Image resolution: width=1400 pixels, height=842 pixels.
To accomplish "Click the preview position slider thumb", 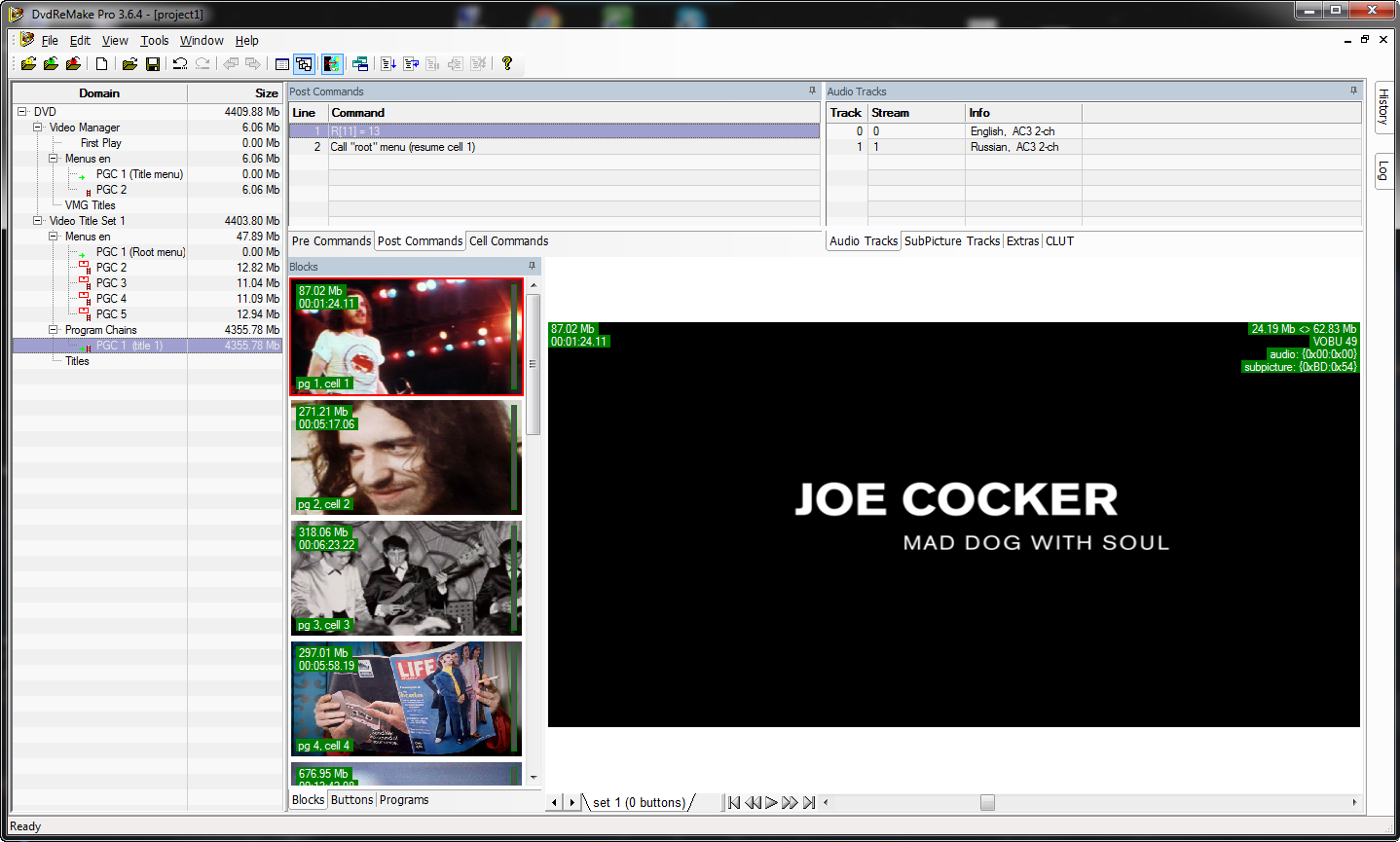I will (x=987, y=803).
